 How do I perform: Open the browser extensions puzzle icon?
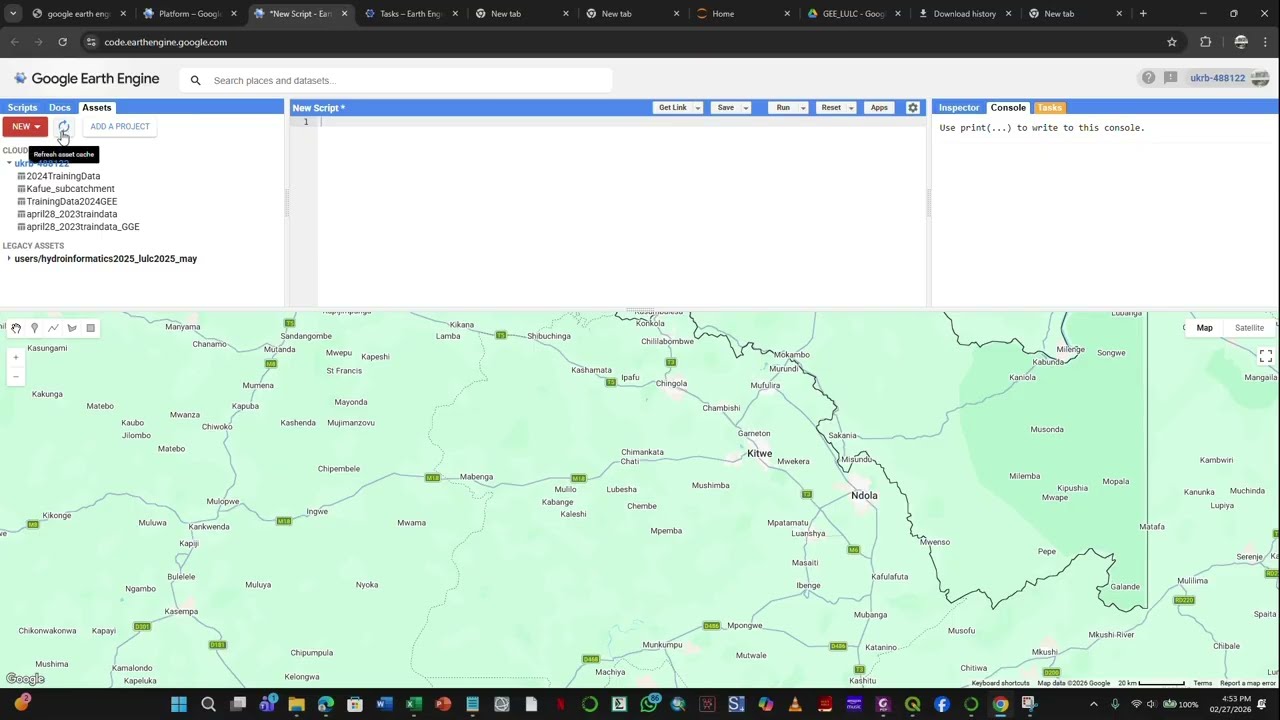[x=1205, y=42]
